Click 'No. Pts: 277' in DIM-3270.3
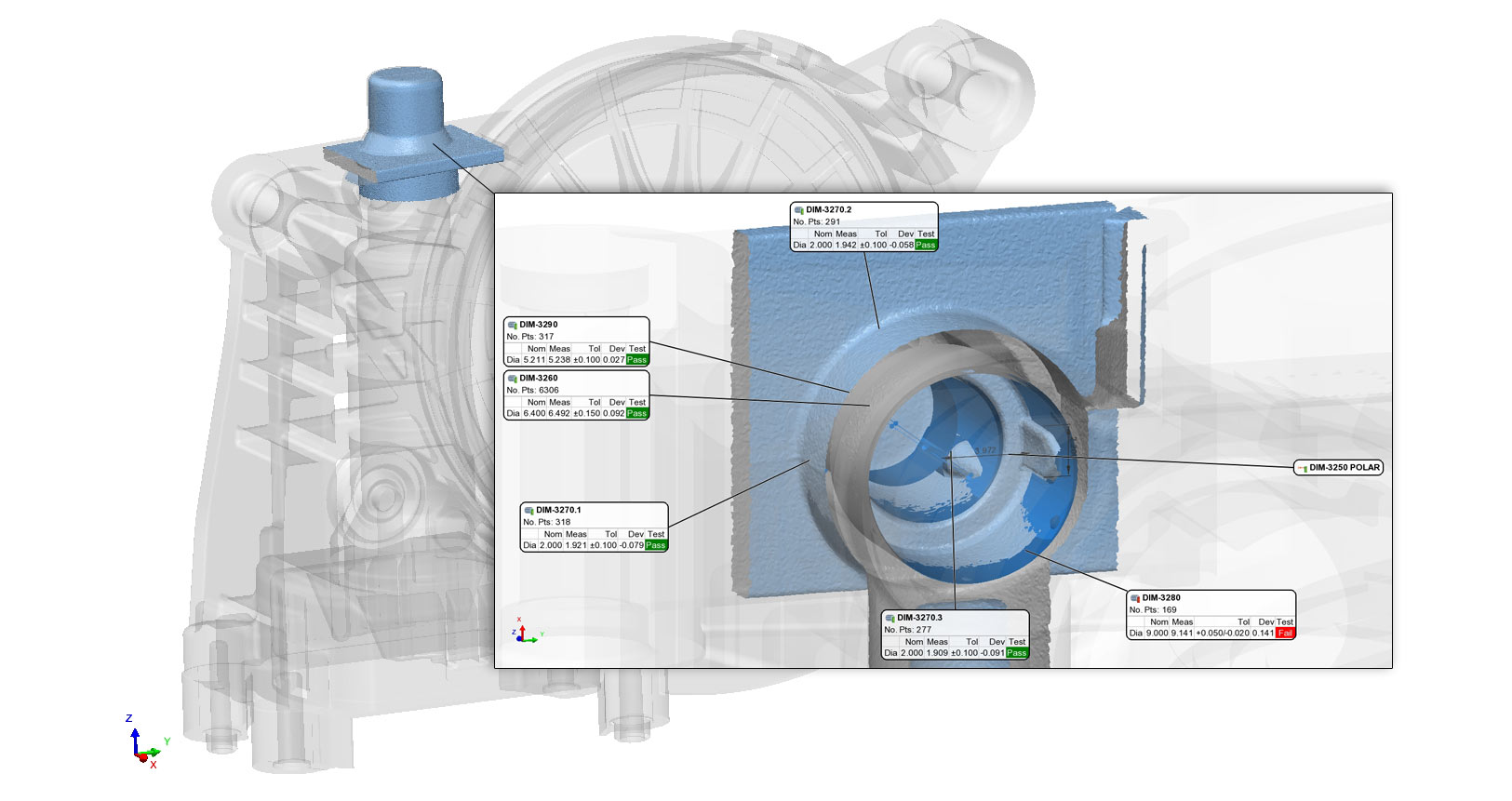Viewport: 1512px width, 801px height. point(908,630)
